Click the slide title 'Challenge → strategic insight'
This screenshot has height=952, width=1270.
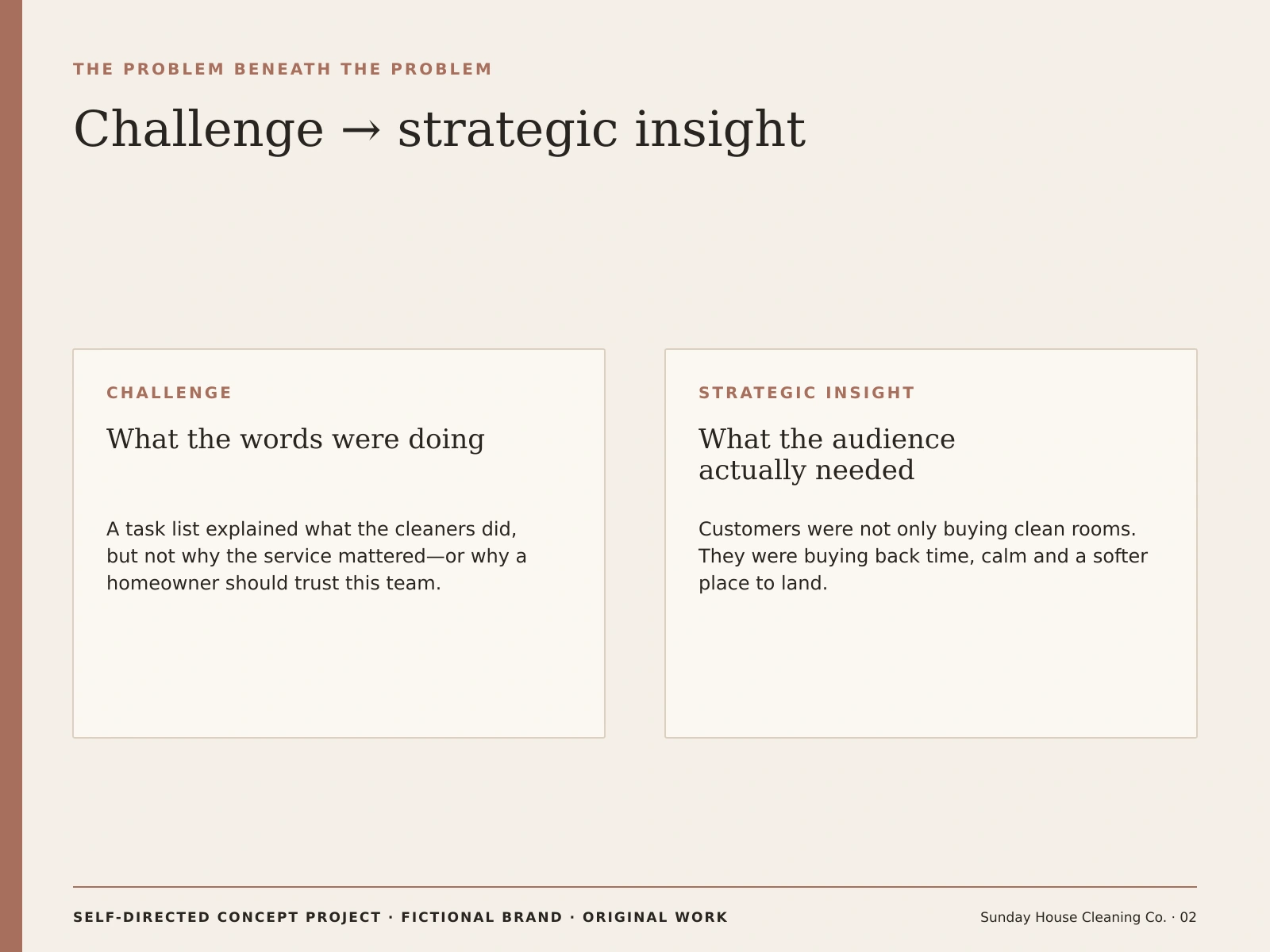pos(439,130)
